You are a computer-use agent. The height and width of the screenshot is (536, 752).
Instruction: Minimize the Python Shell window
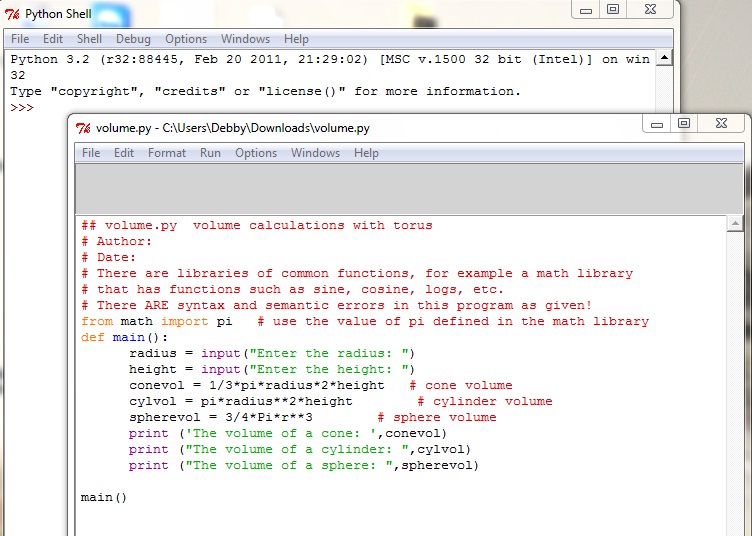586,10
